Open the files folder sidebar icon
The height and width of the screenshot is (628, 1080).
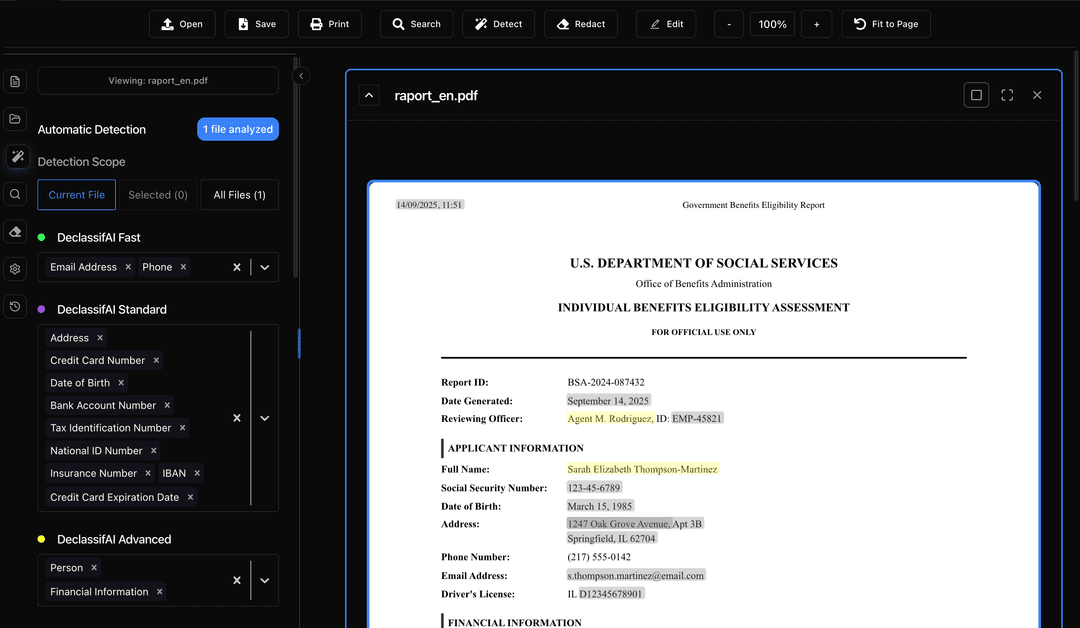click(x=15, y=119)
